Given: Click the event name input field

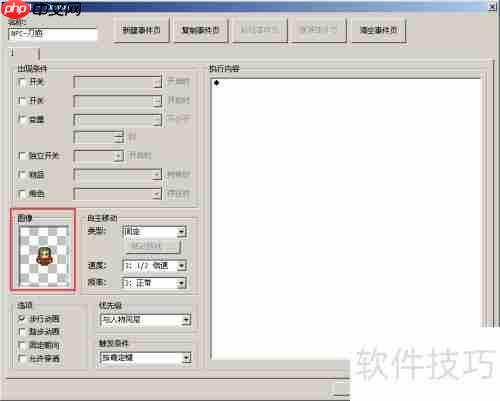Looking at the screenshot, I should click(53, 34).
